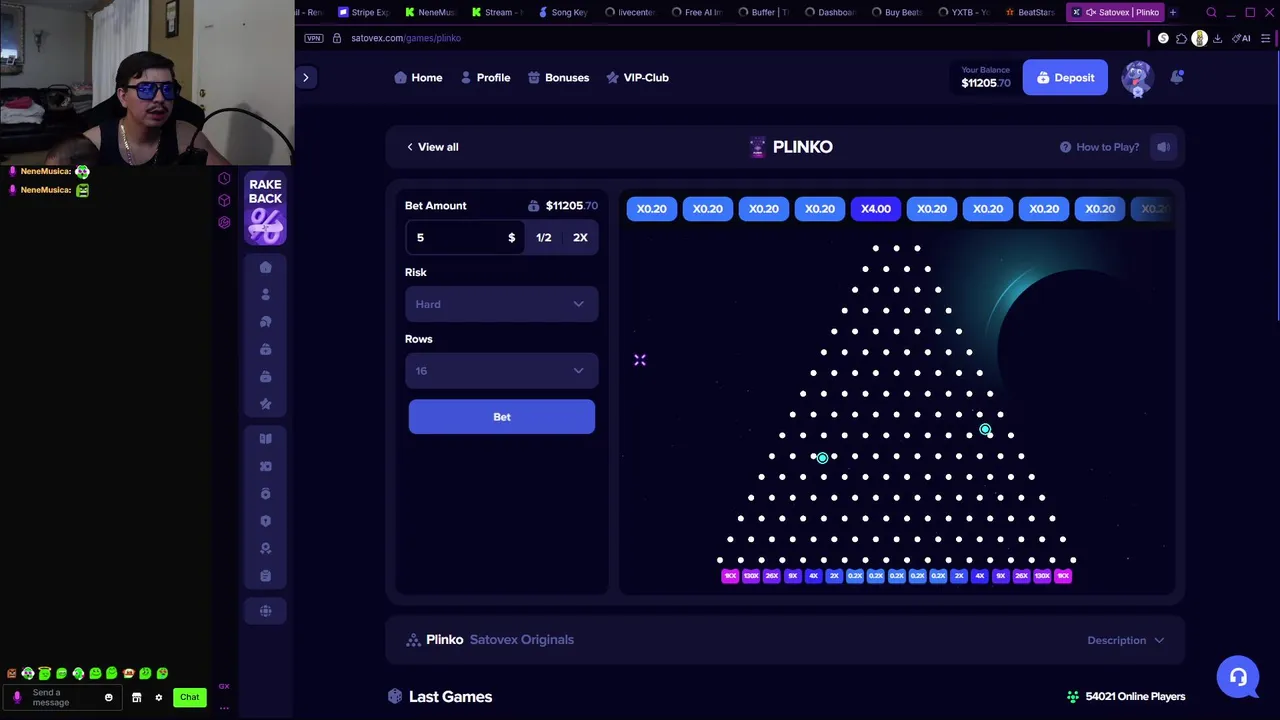Open the chat store icon

coord(137,697)
